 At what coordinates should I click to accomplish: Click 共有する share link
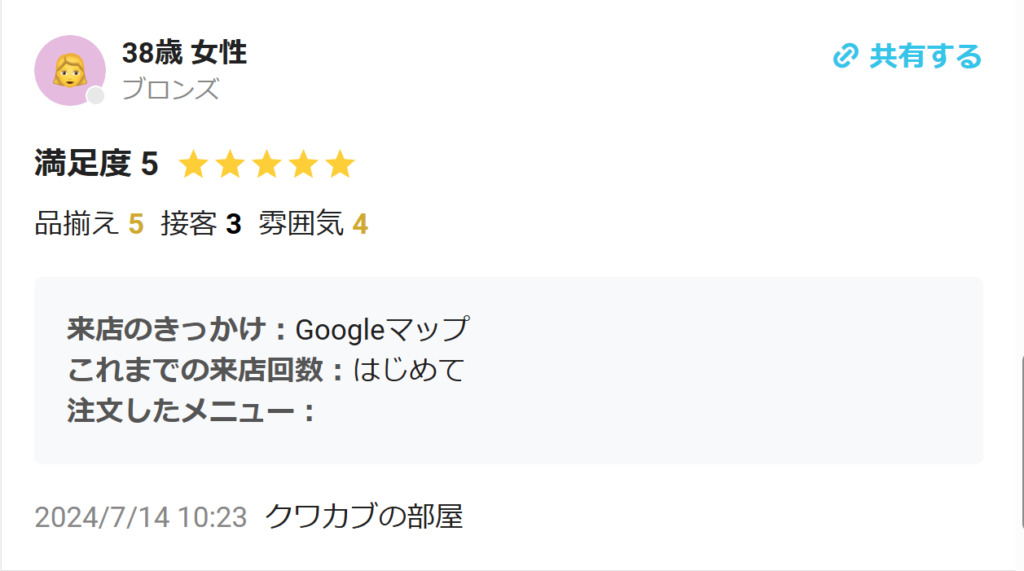pos(907,56)
